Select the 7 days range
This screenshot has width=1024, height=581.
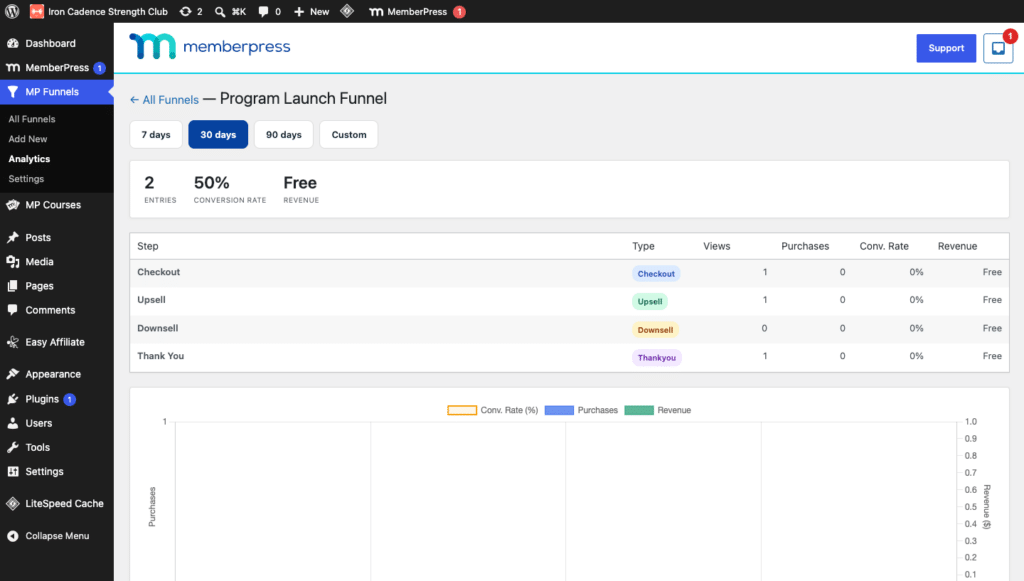point(156,134)
